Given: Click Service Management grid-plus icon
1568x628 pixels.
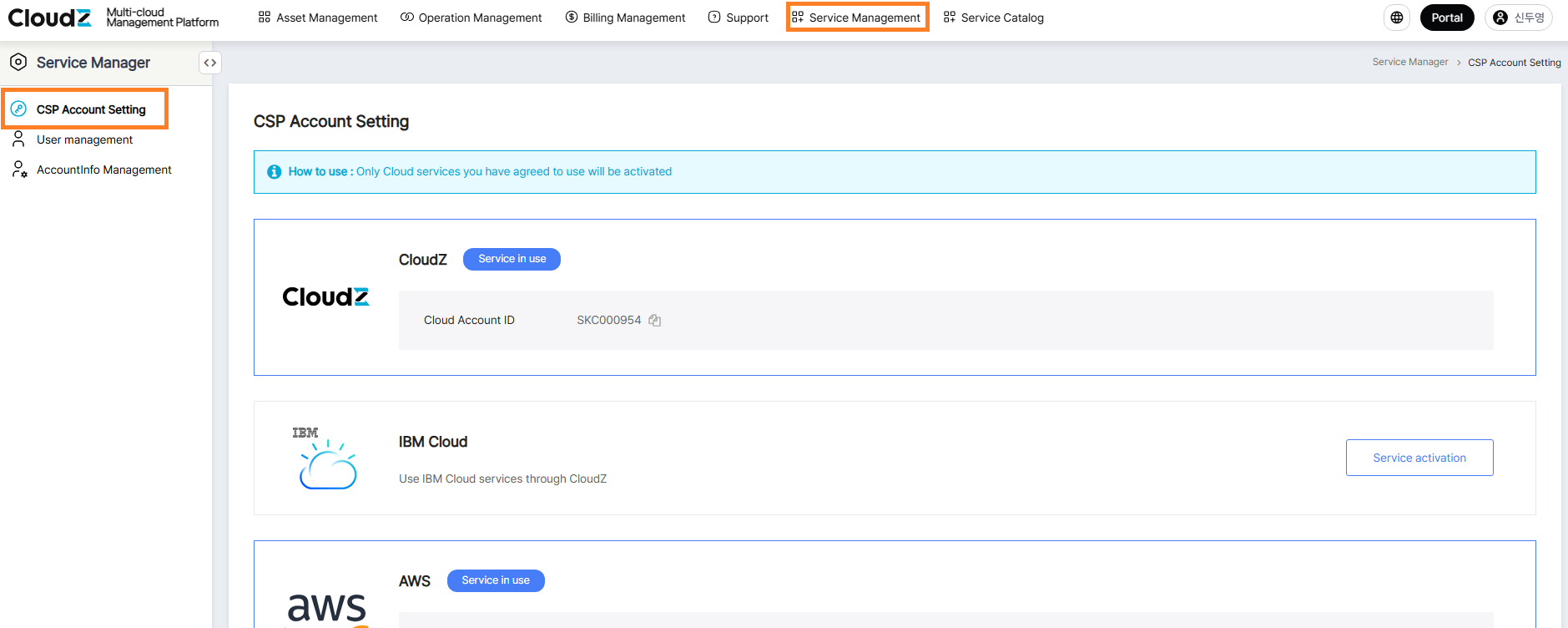Looking at the screenshot, I should (x=798, y=17).
